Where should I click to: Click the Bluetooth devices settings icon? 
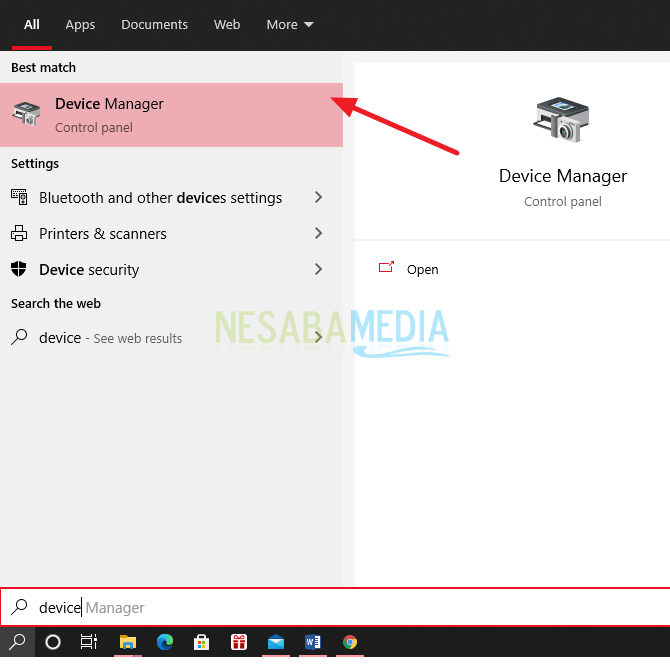[x=19, y=197]
